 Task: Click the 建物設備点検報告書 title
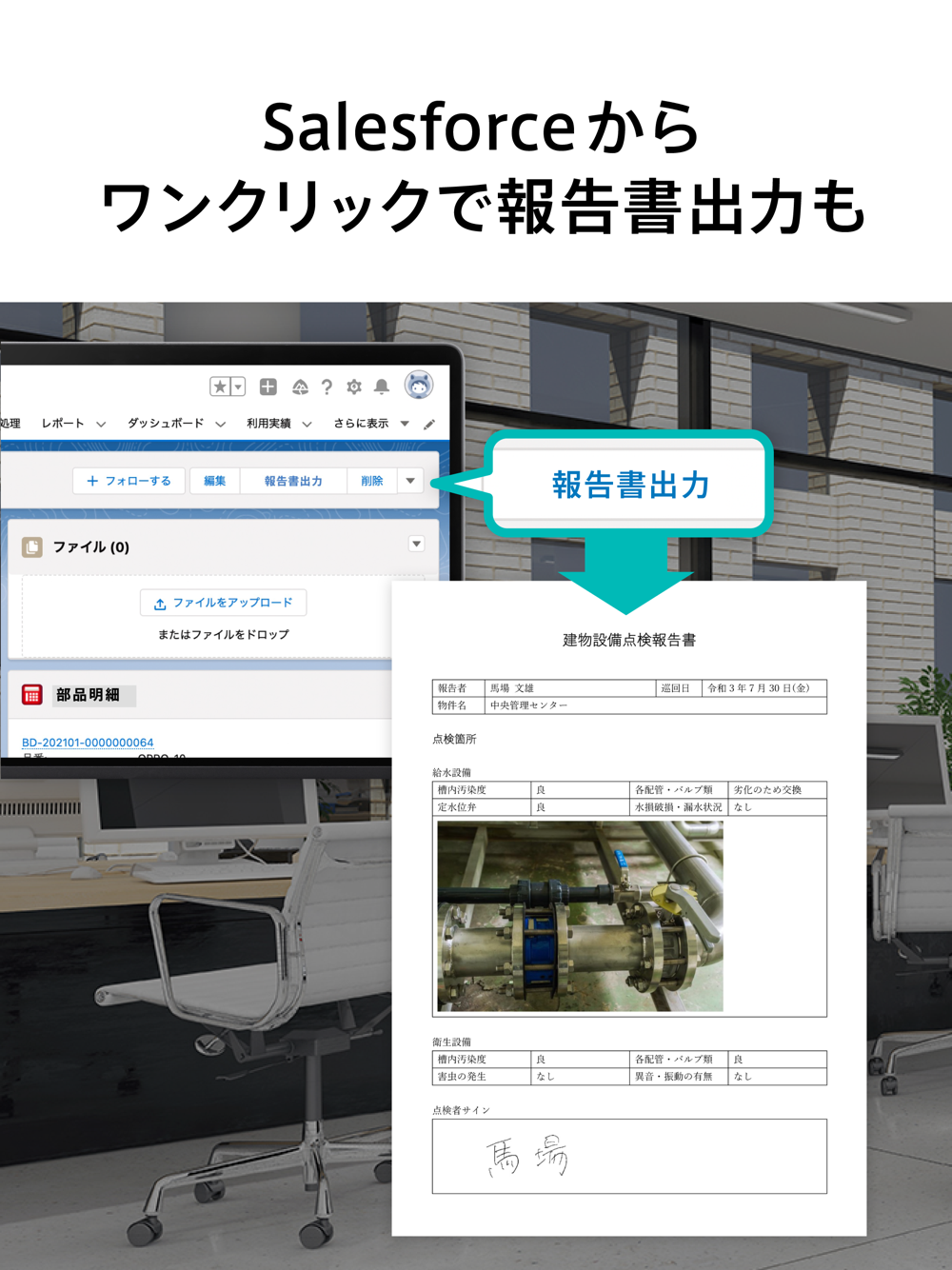[629, 640]
